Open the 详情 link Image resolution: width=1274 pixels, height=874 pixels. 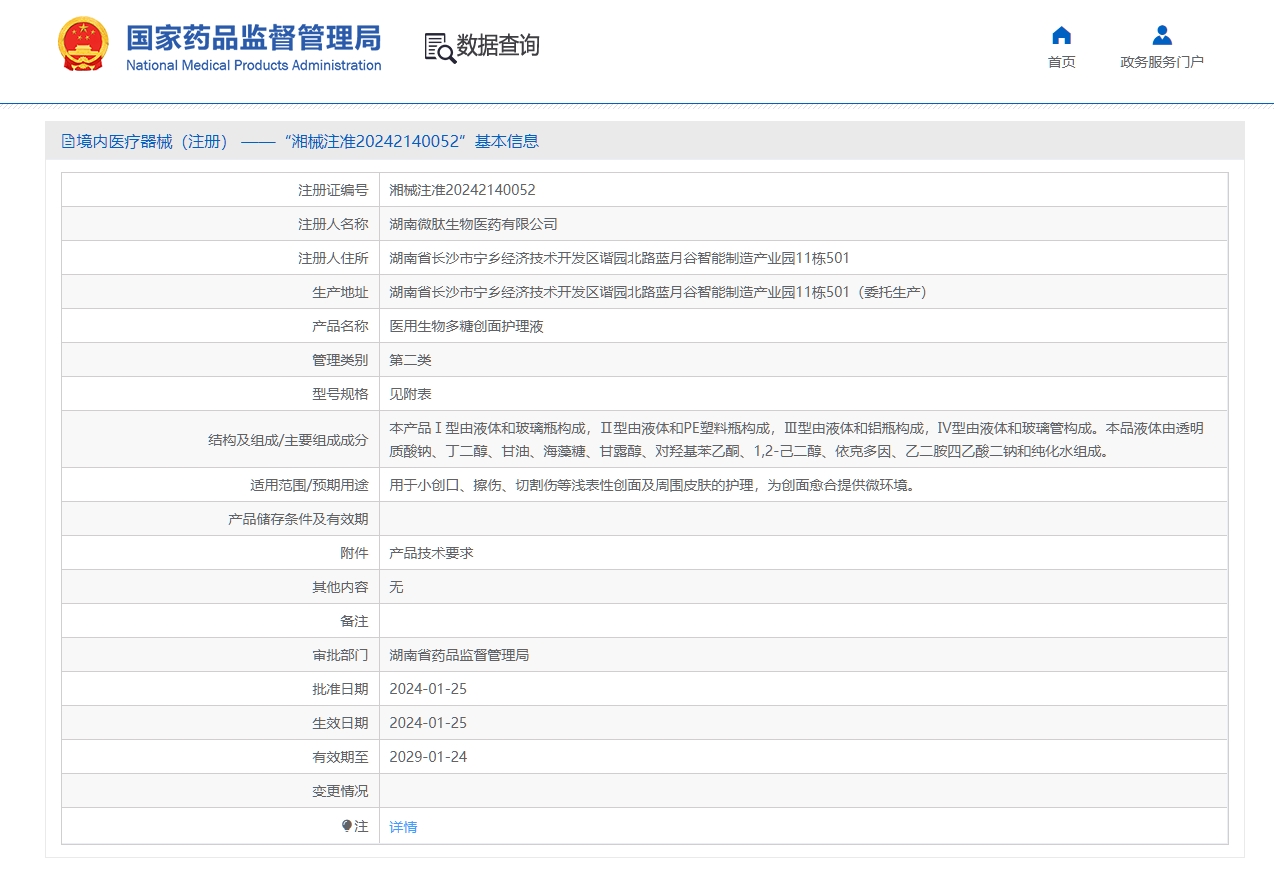tap(403, 827)
